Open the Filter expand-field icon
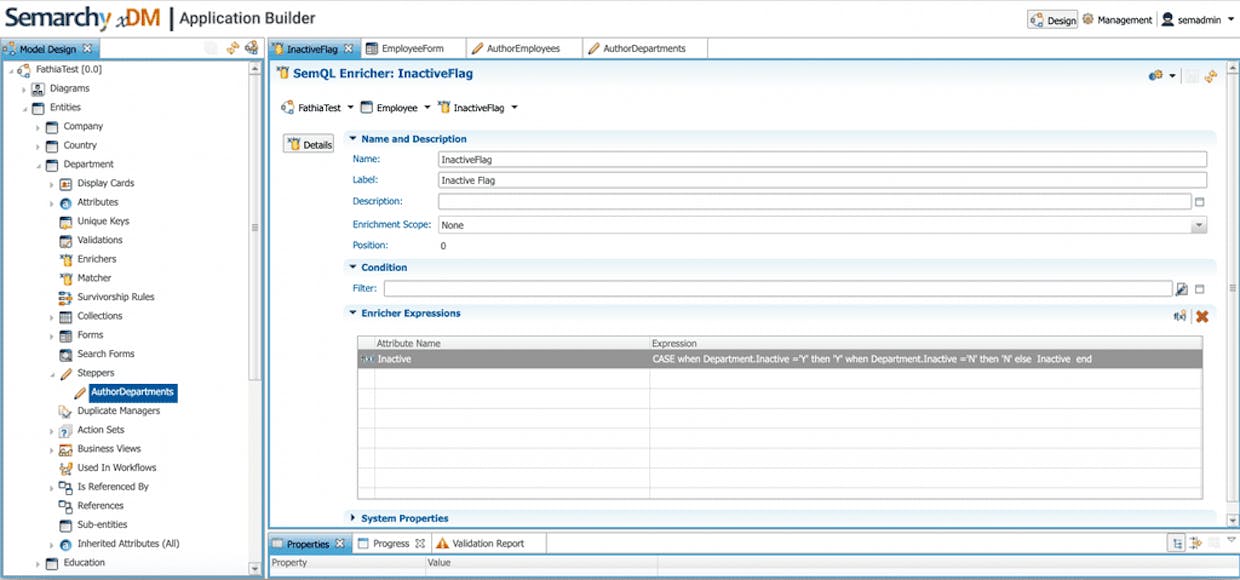This screenshot has width=1240, height=580. (1200, 289)
